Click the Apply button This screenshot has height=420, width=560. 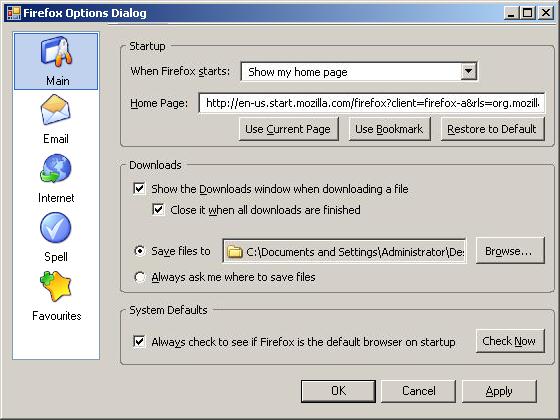[499, 391]
